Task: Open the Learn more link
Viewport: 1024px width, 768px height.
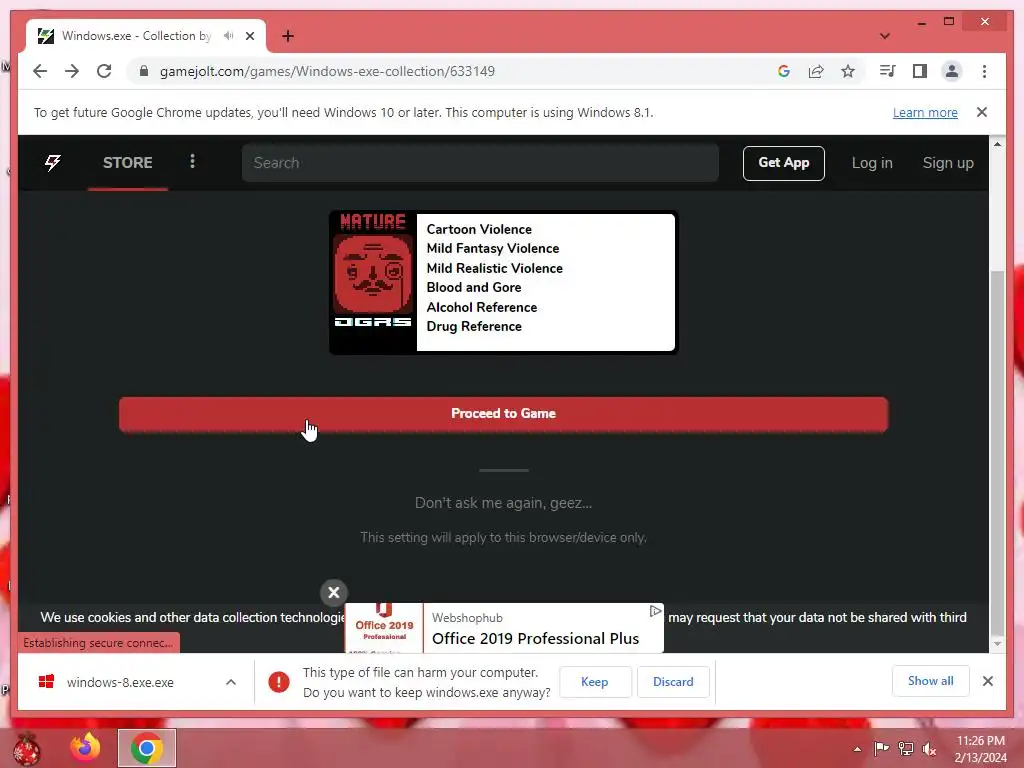Action: (925, 112)
